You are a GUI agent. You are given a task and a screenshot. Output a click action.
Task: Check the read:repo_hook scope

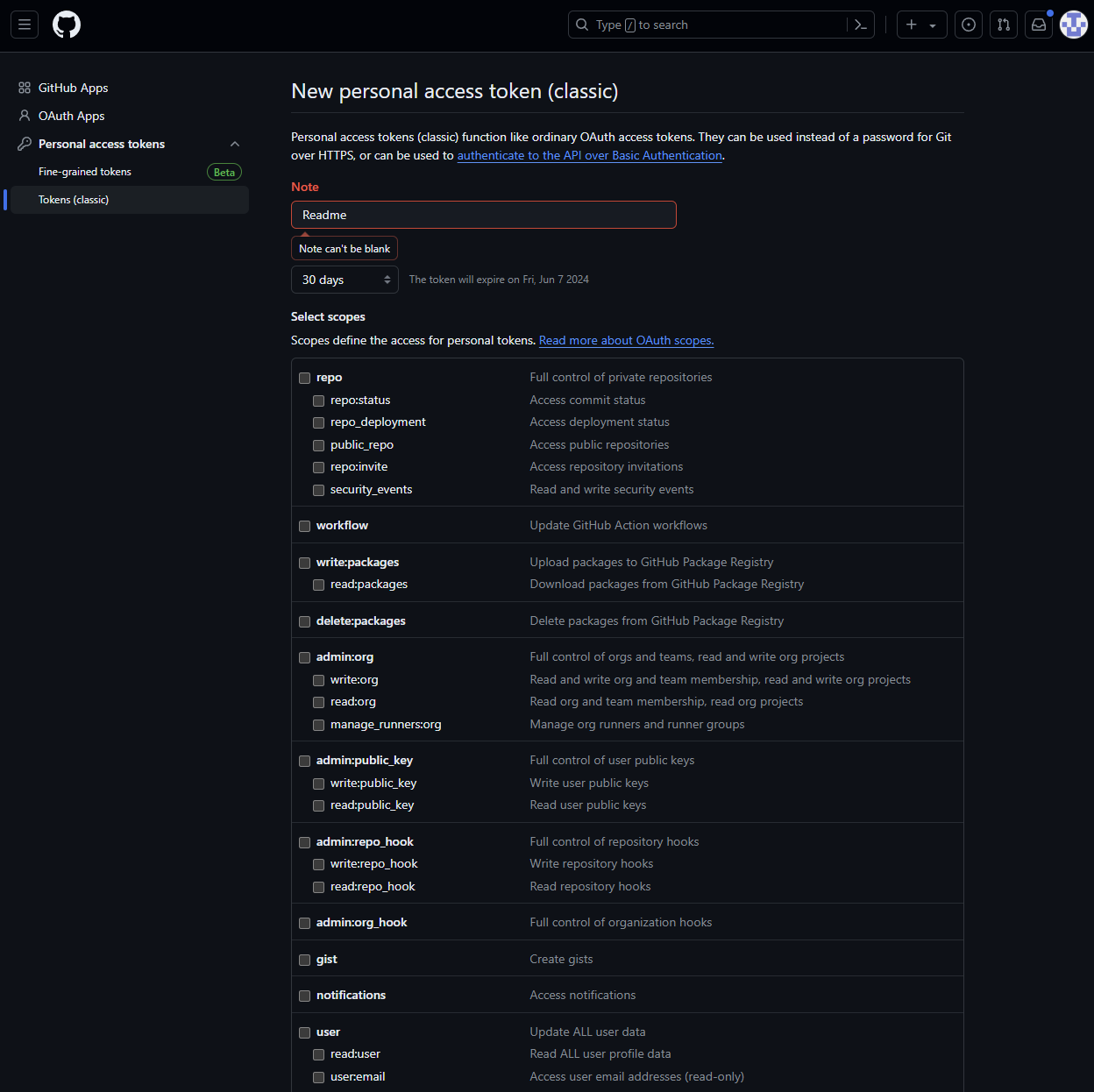point(319,887)
